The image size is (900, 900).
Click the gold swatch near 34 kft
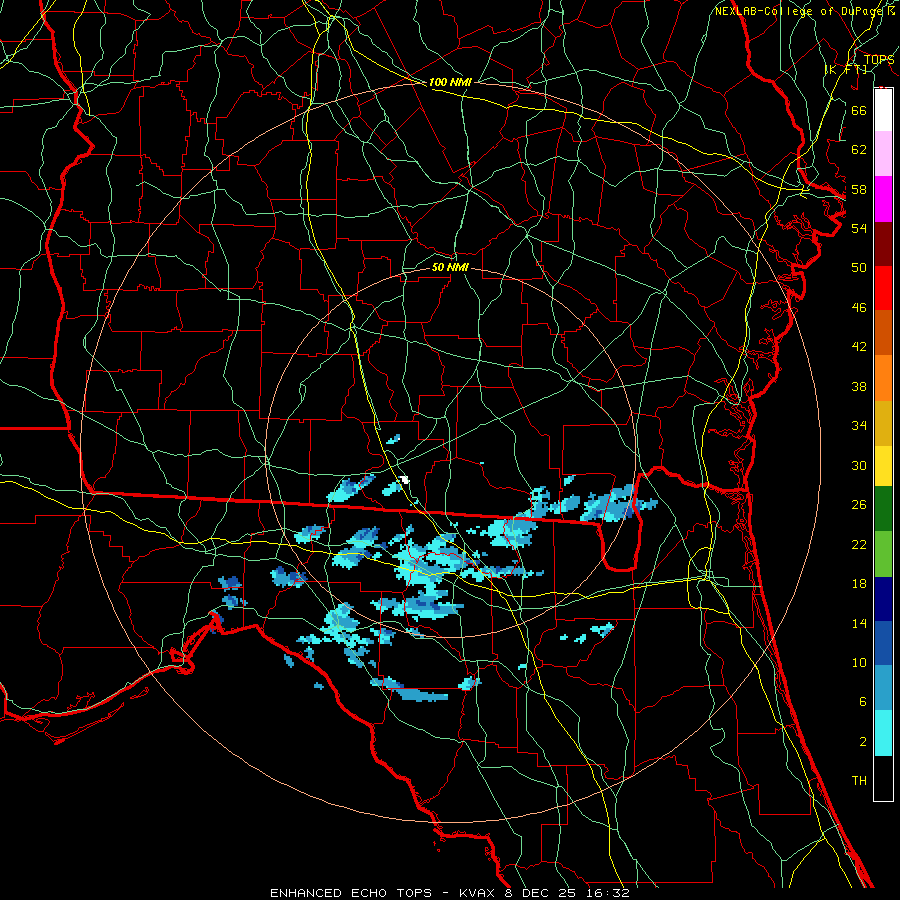click(x=883, y=423)
